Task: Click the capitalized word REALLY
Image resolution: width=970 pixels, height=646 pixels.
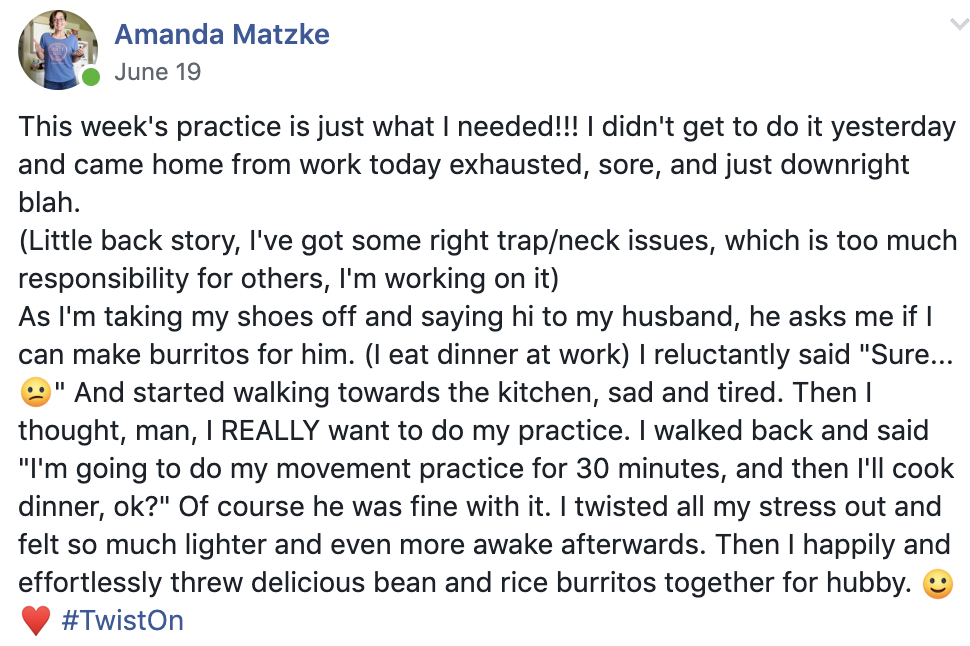Action: pos(270,431)
